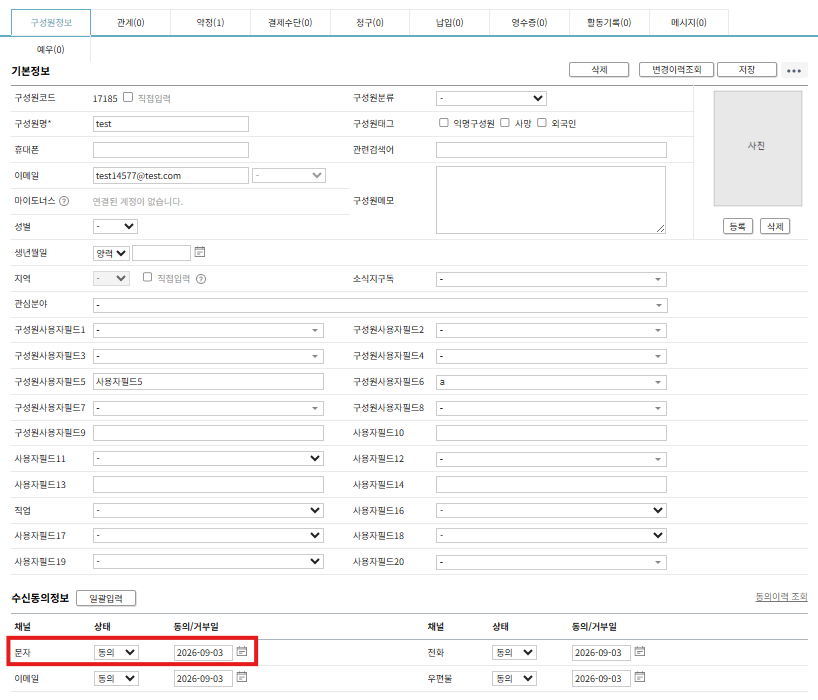The image size is (818, 700).
Task: Click the photo 삭제 button
Action: pyautogui.click(x=775, y=226)
